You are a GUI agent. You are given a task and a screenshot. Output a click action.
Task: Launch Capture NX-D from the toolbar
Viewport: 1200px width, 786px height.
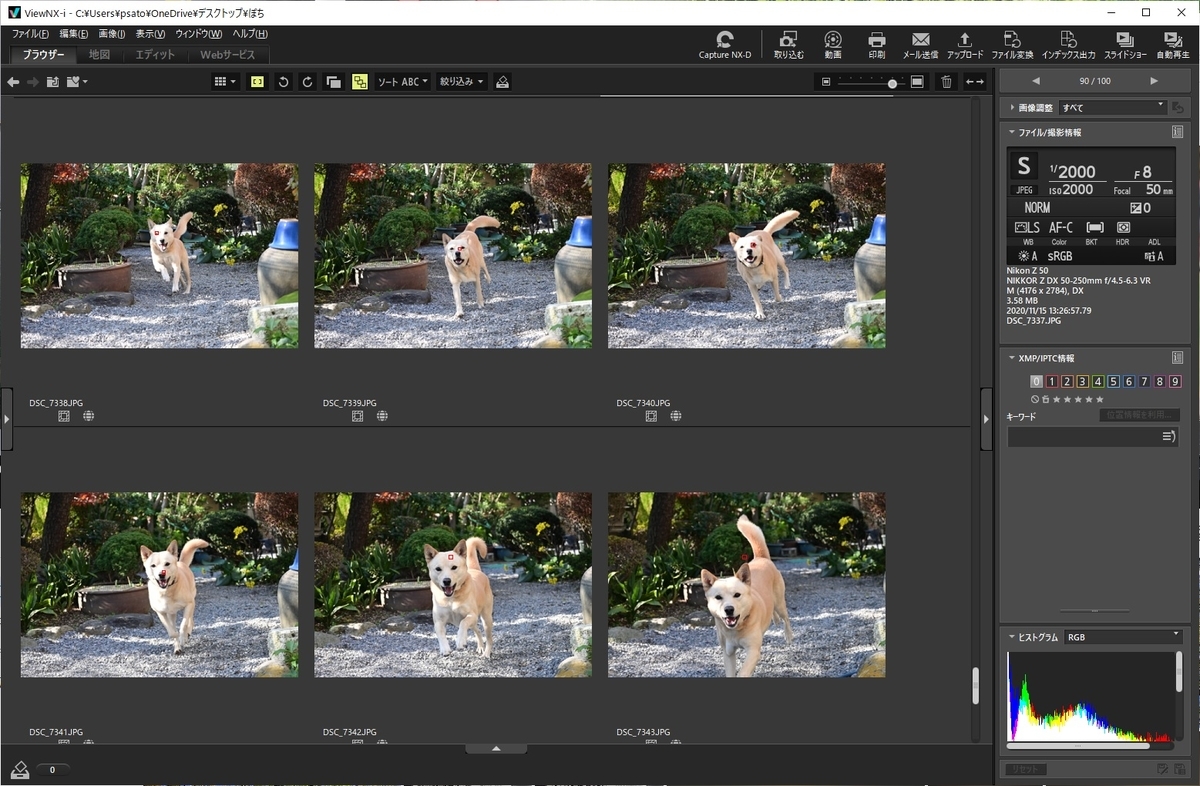(x=725, y=45)
